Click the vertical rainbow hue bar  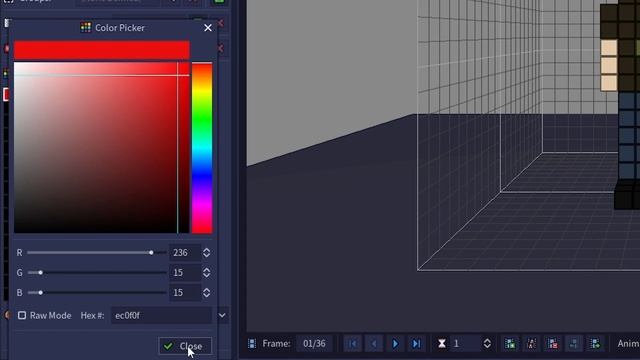point(202,148)
